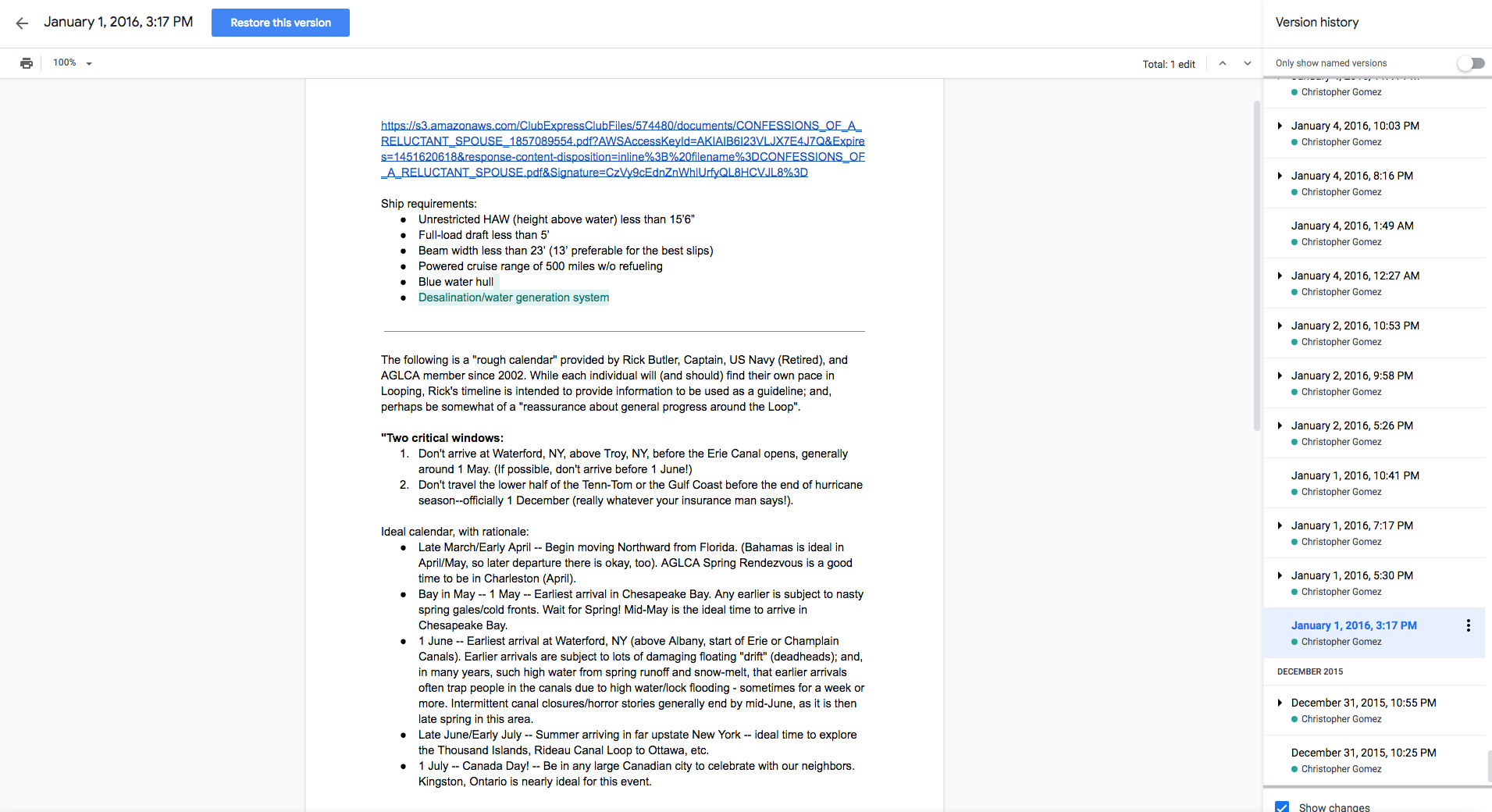Click the print icon

(27, 63)
